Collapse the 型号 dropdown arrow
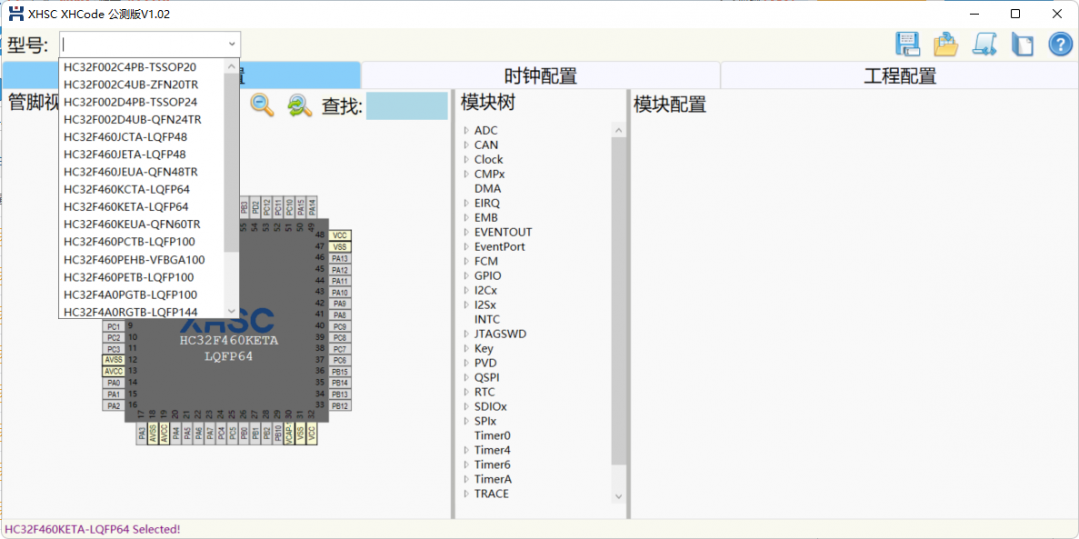The height and width of the screenshot is (539, 1079). [232, 44]
